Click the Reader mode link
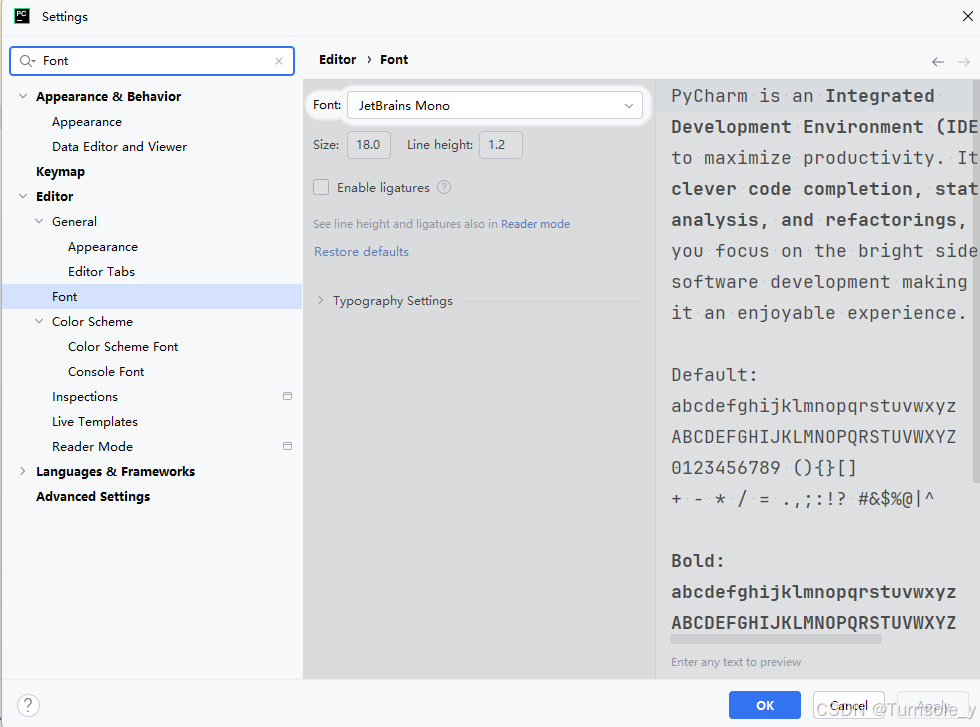 tap(536, 224)
